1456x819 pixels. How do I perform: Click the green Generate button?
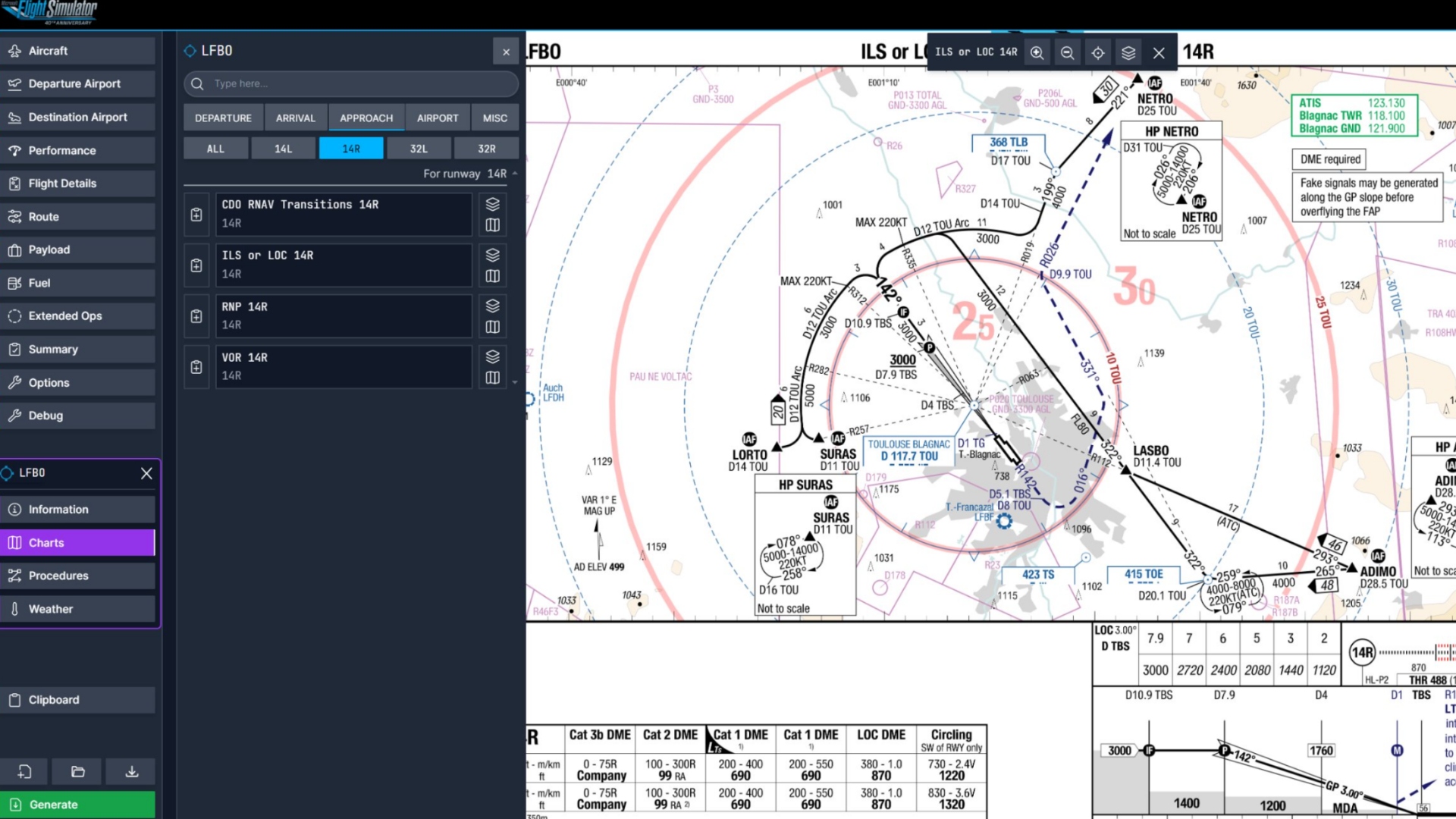pyautogui.click(x=77, y=805)
